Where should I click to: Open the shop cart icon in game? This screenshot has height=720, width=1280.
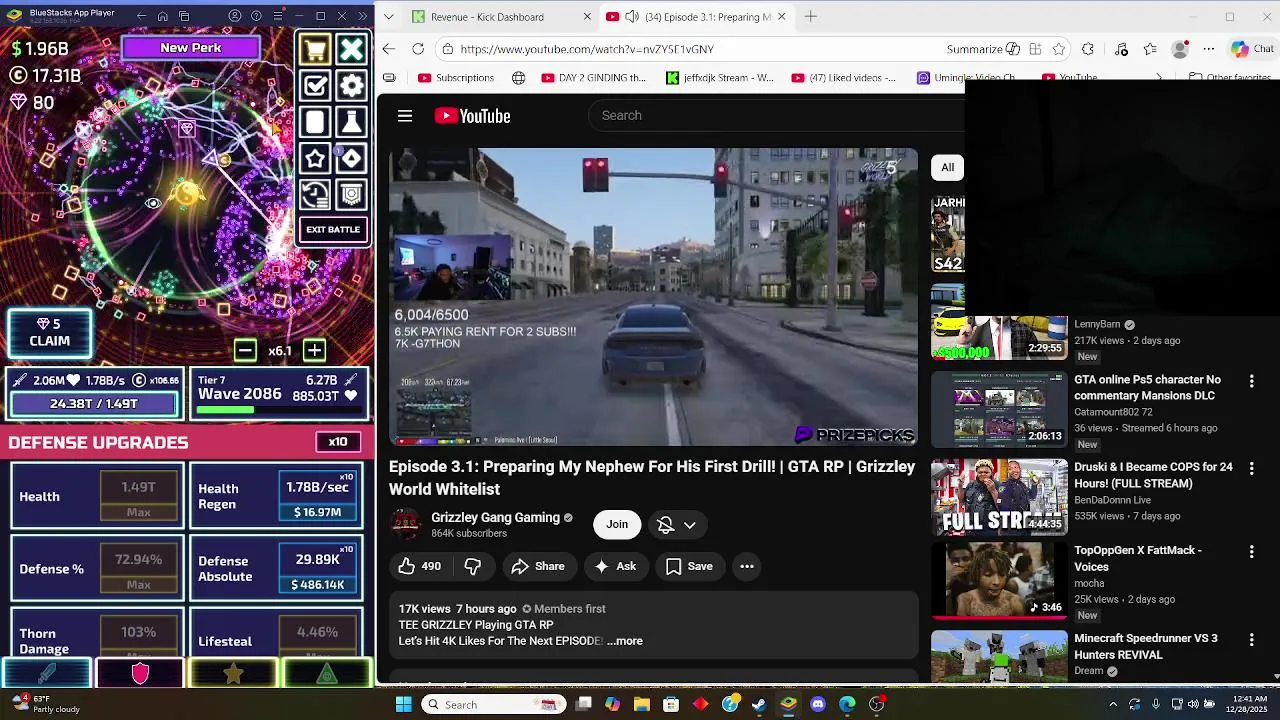[315, 49]
